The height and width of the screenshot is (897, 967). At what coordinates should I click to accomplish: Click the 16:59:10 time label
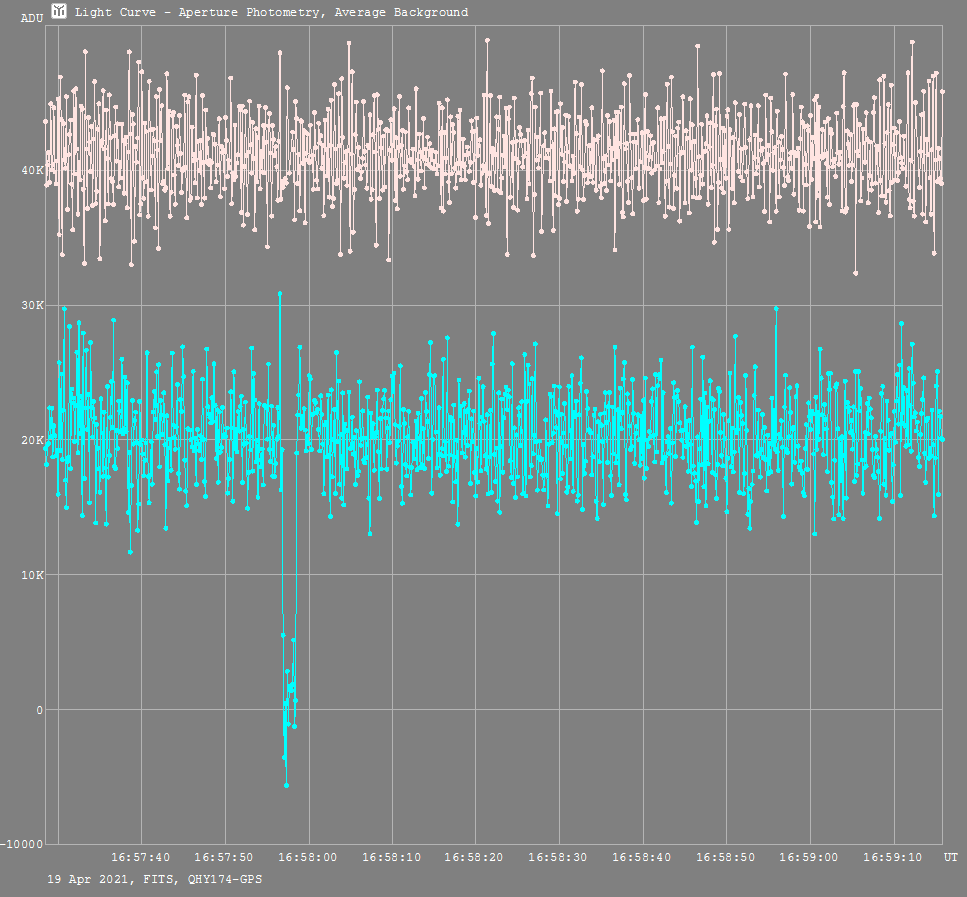point(893,857)
